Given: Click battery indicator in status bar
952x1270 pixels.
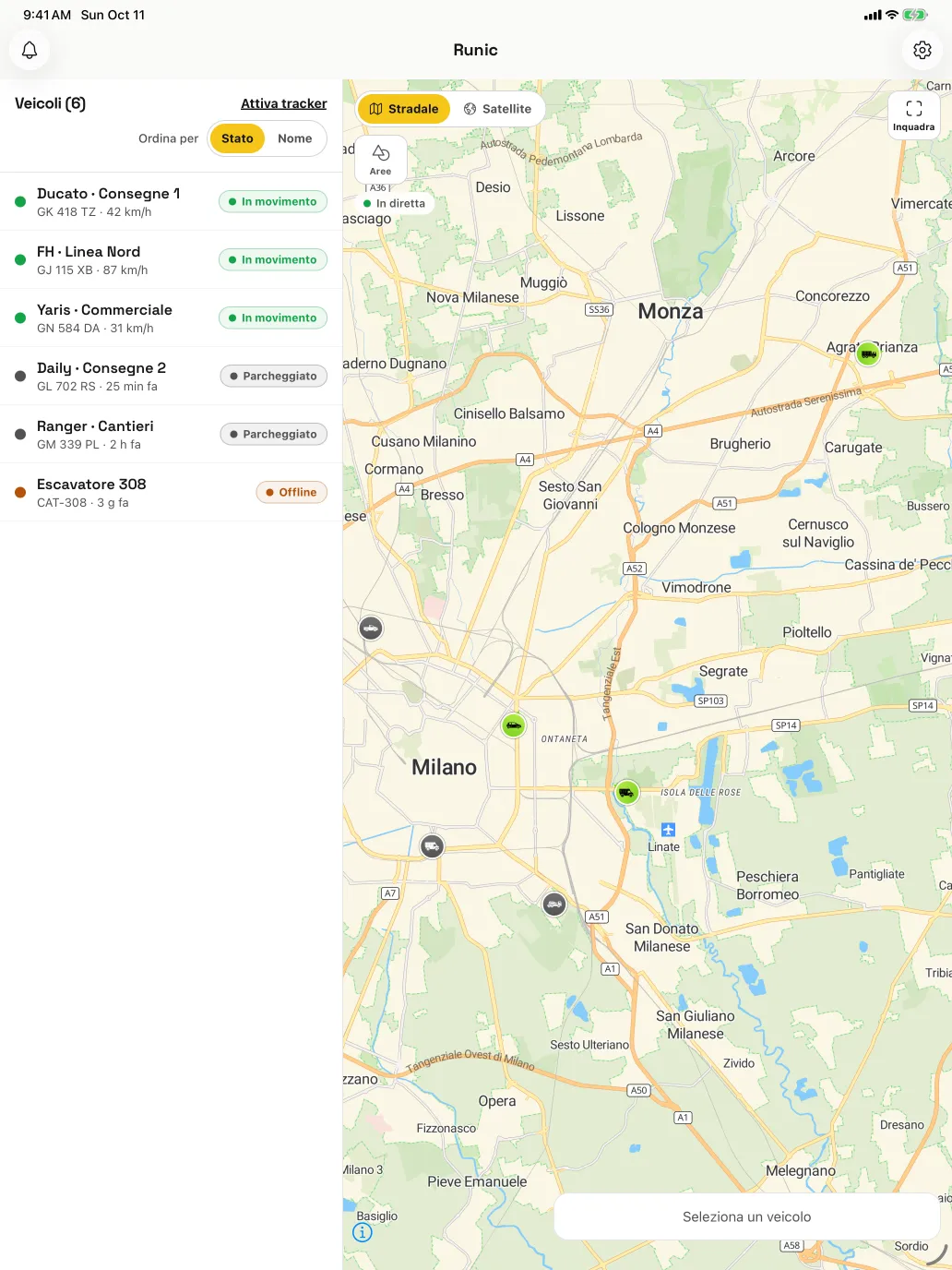Looking at the screenshot, I should 915,15.
